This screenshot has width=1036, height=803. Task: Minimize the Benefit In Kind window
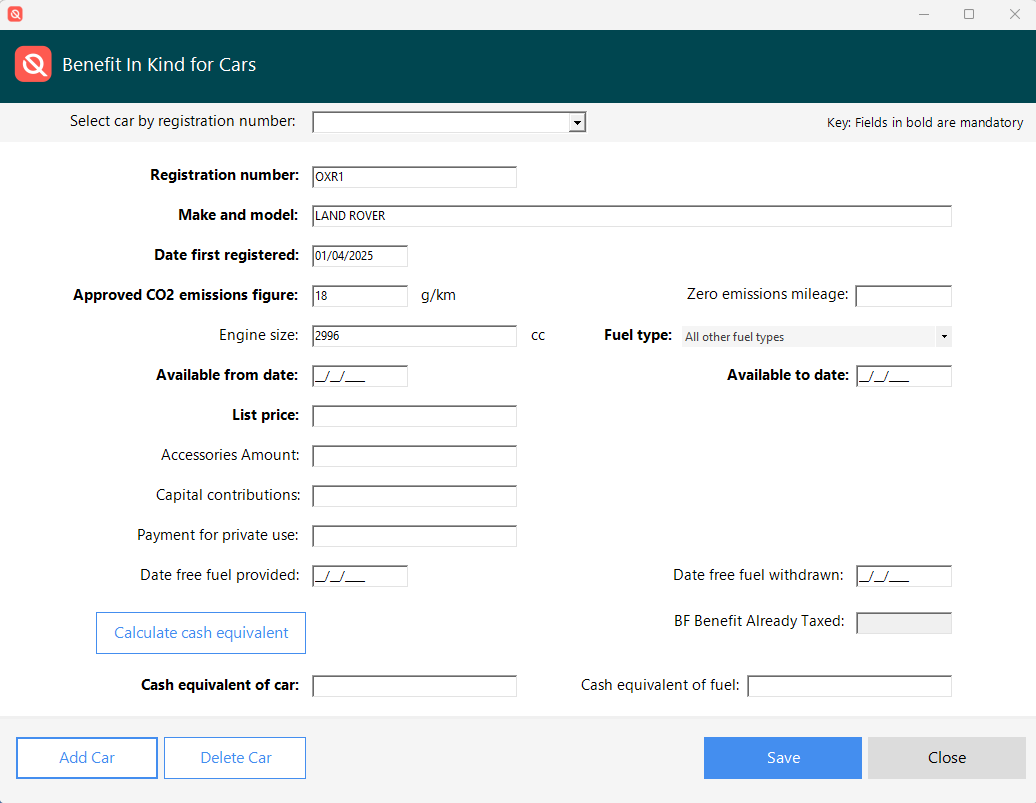pyautogui.click(x=924, y=14)
